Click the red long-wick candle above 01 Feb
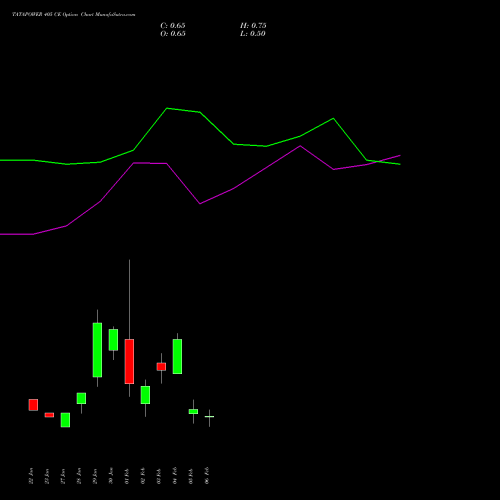Viewport: 500px width, 500px height. 129,361
